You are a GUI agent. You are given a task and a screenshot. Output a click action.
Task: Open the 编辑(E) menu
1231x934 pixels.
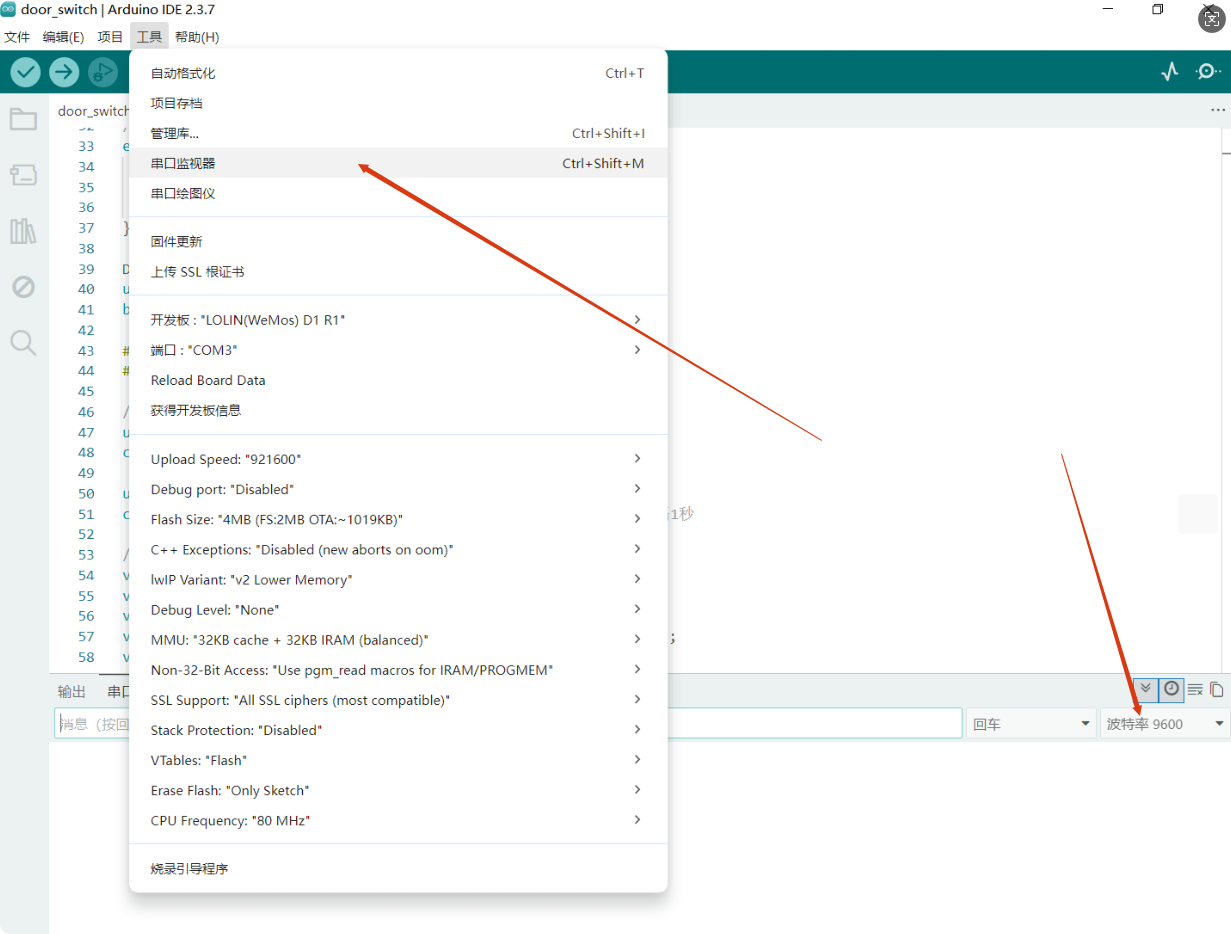pyautogui.click(x=63, y=37)
